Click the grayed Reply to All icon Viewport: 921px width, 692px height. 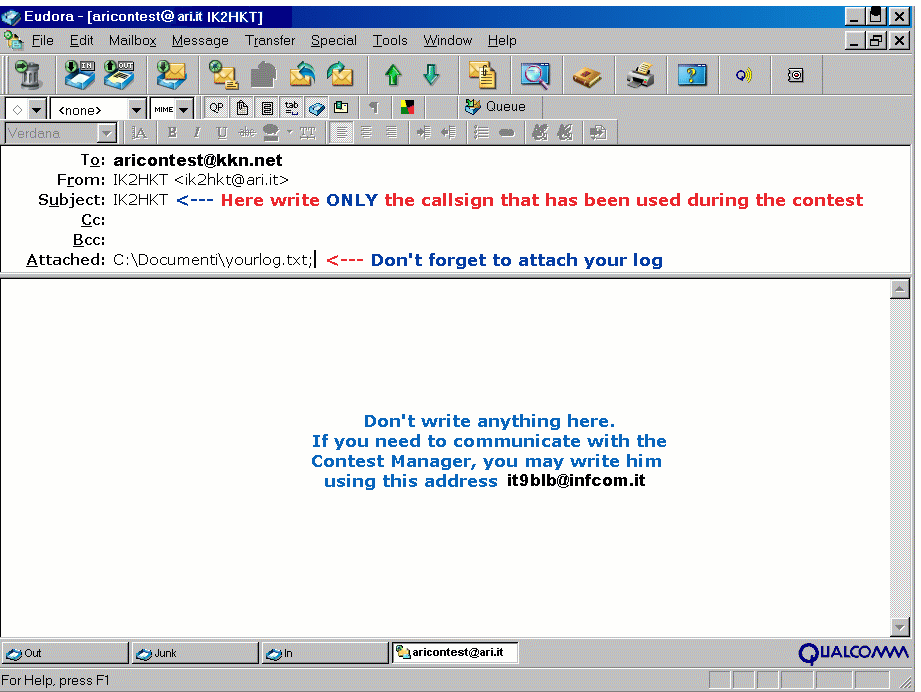point(263,75)
